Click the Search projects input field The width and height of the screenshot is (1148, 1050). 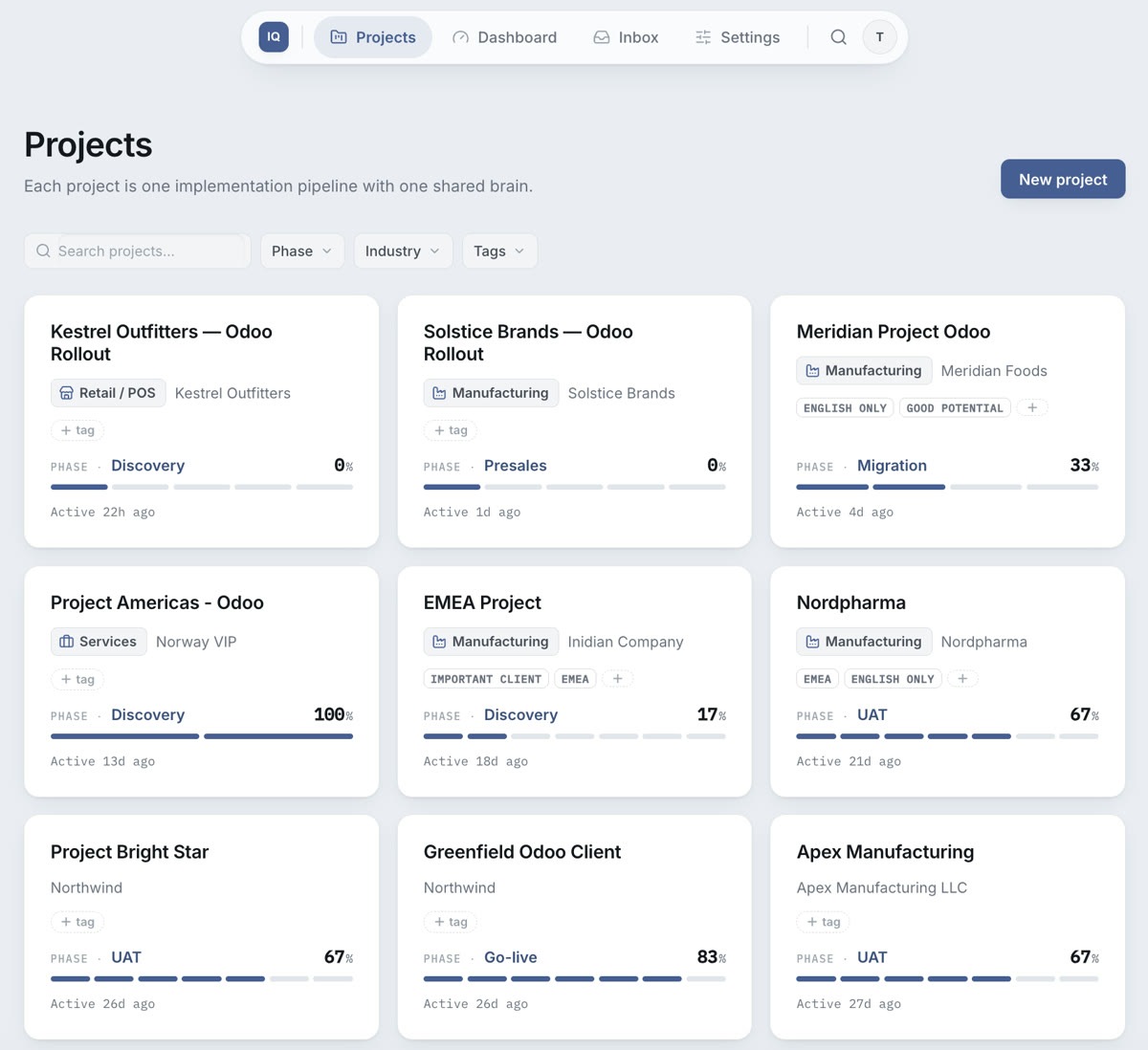point(138,252)
